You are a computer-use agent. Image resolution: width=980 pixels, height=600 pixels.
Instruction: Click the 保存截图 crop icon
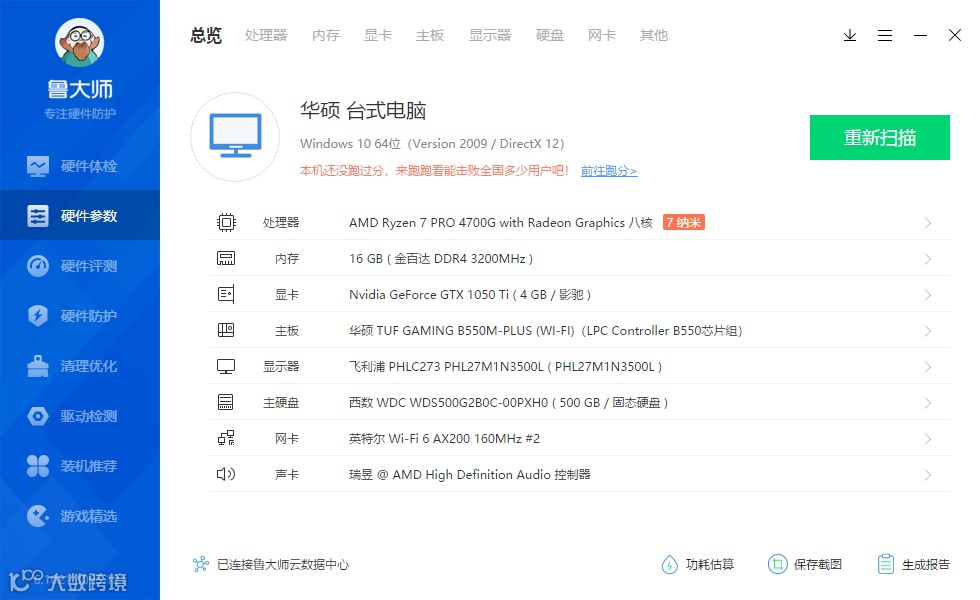tap(778, 564)
